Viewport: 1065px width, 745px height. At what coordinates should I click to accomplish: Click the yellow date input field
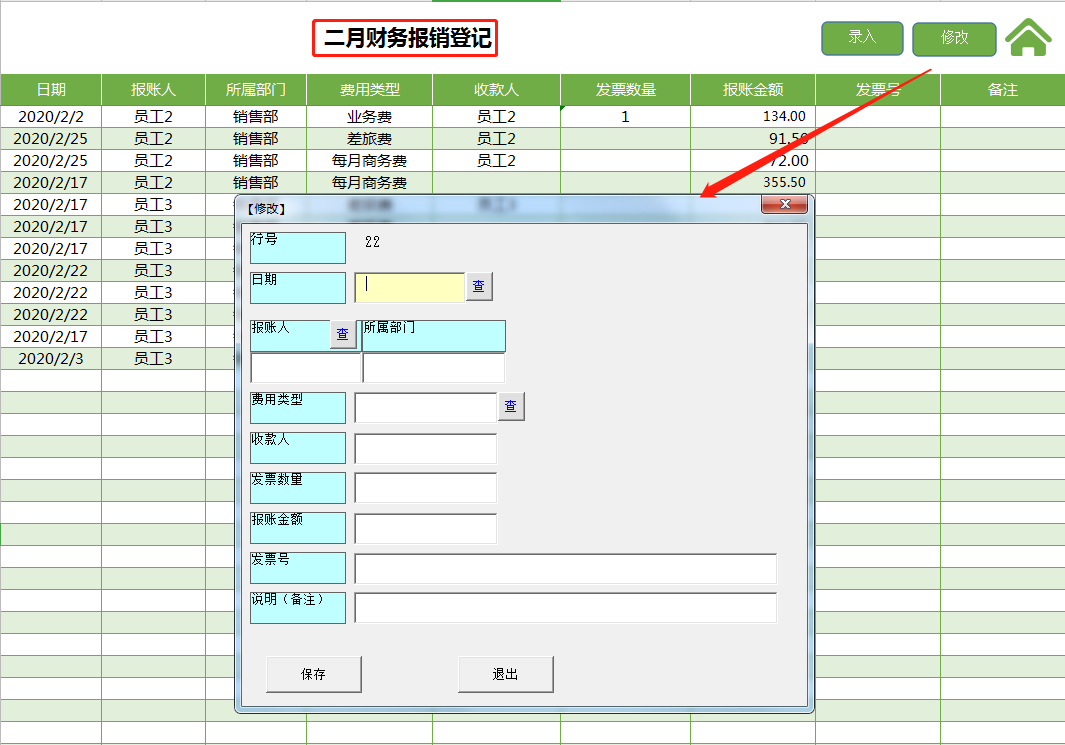click(409, 287)
